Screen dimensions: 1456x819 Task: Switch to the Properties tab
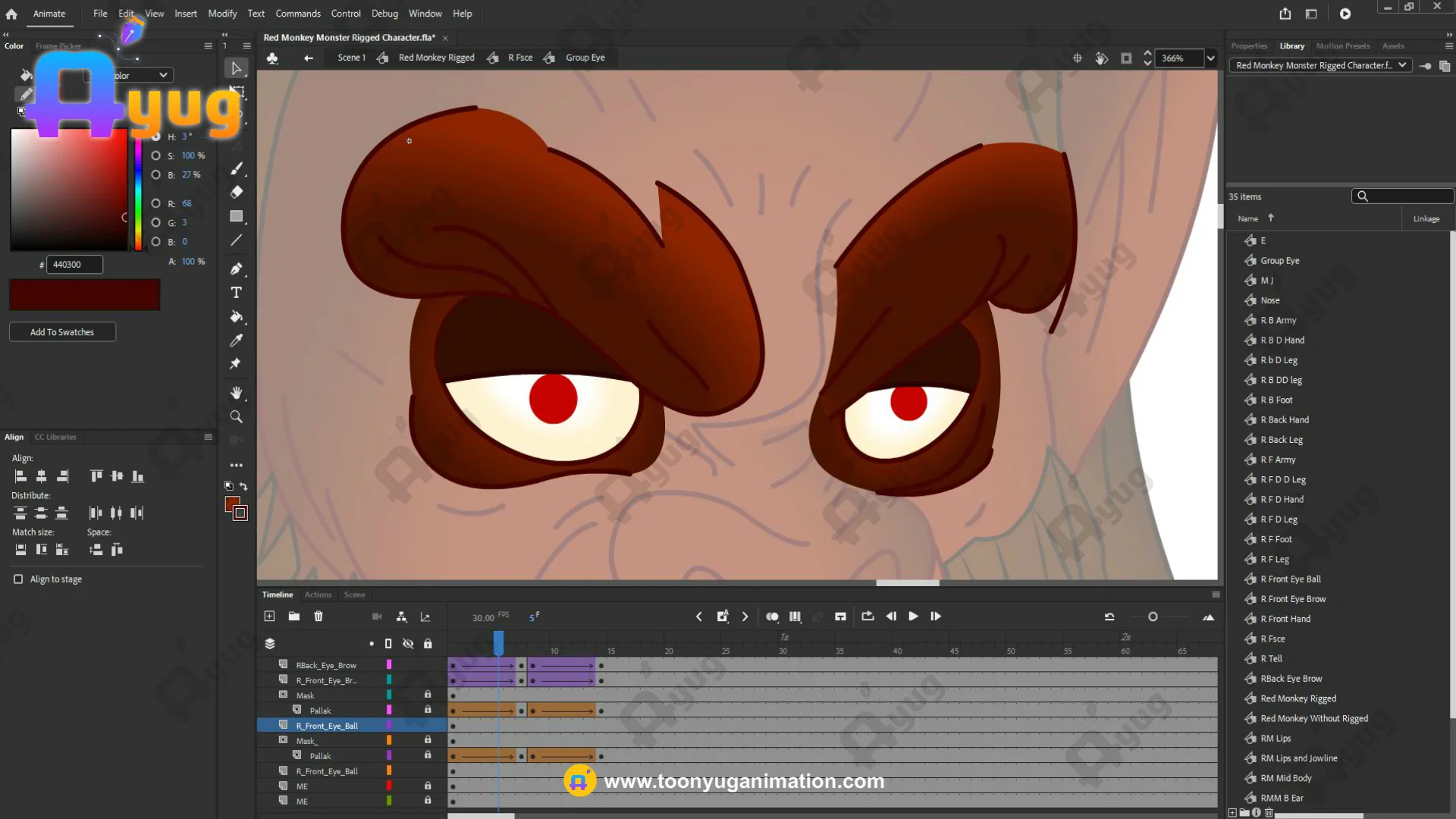pos(1249,46)
